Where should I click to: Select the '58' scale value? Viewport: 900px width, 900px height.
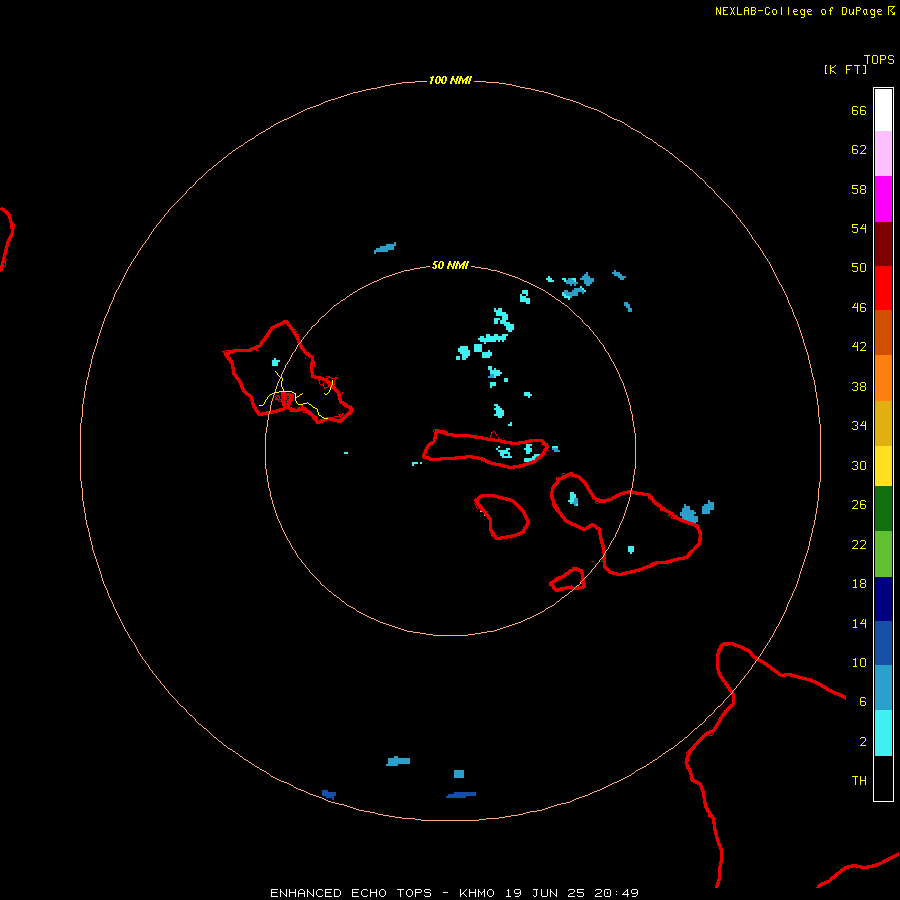click(859, 189)
